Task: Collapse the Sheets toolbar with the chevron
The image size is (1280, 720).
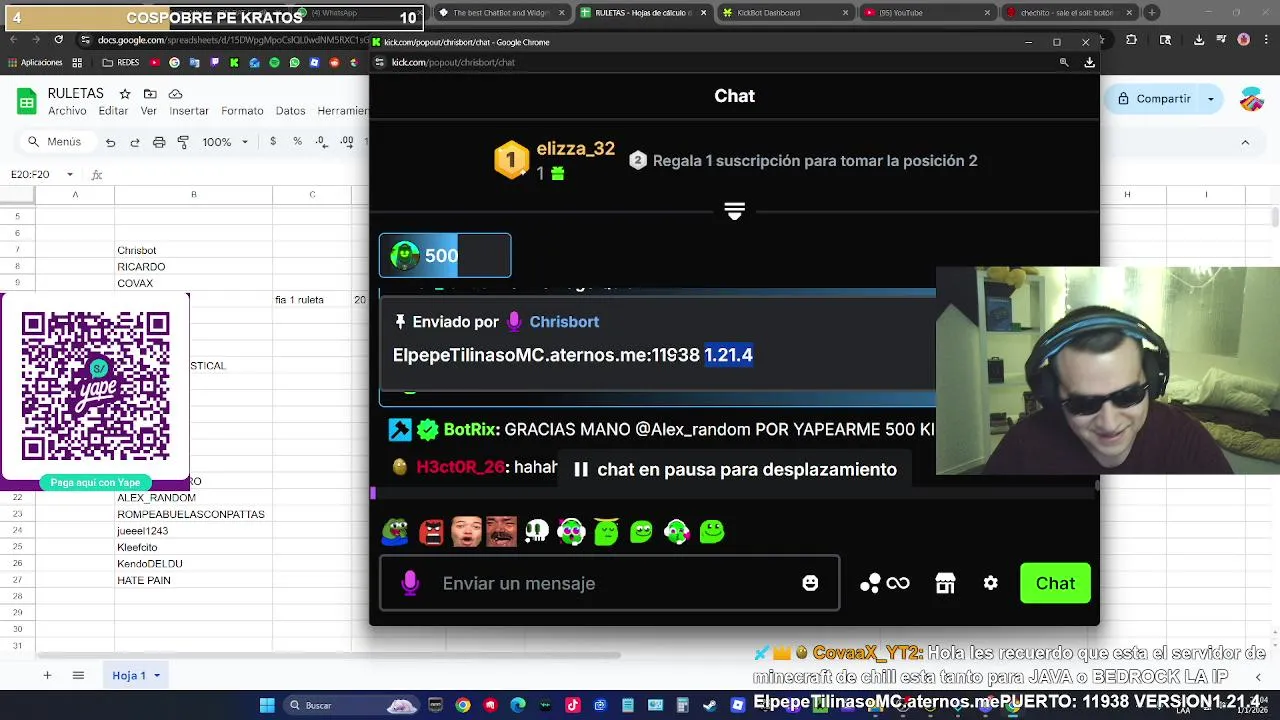Action: [1245, 142]
